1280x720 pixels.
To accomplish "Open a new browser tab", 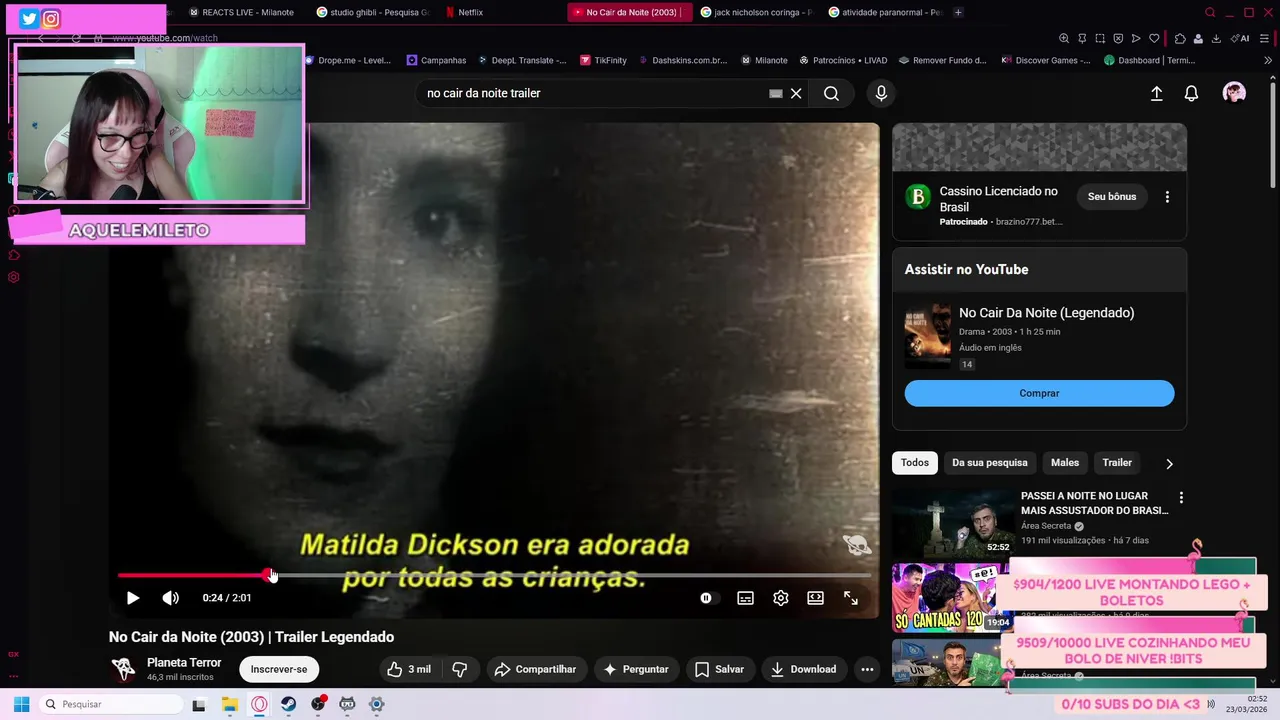I will (958, 12).
